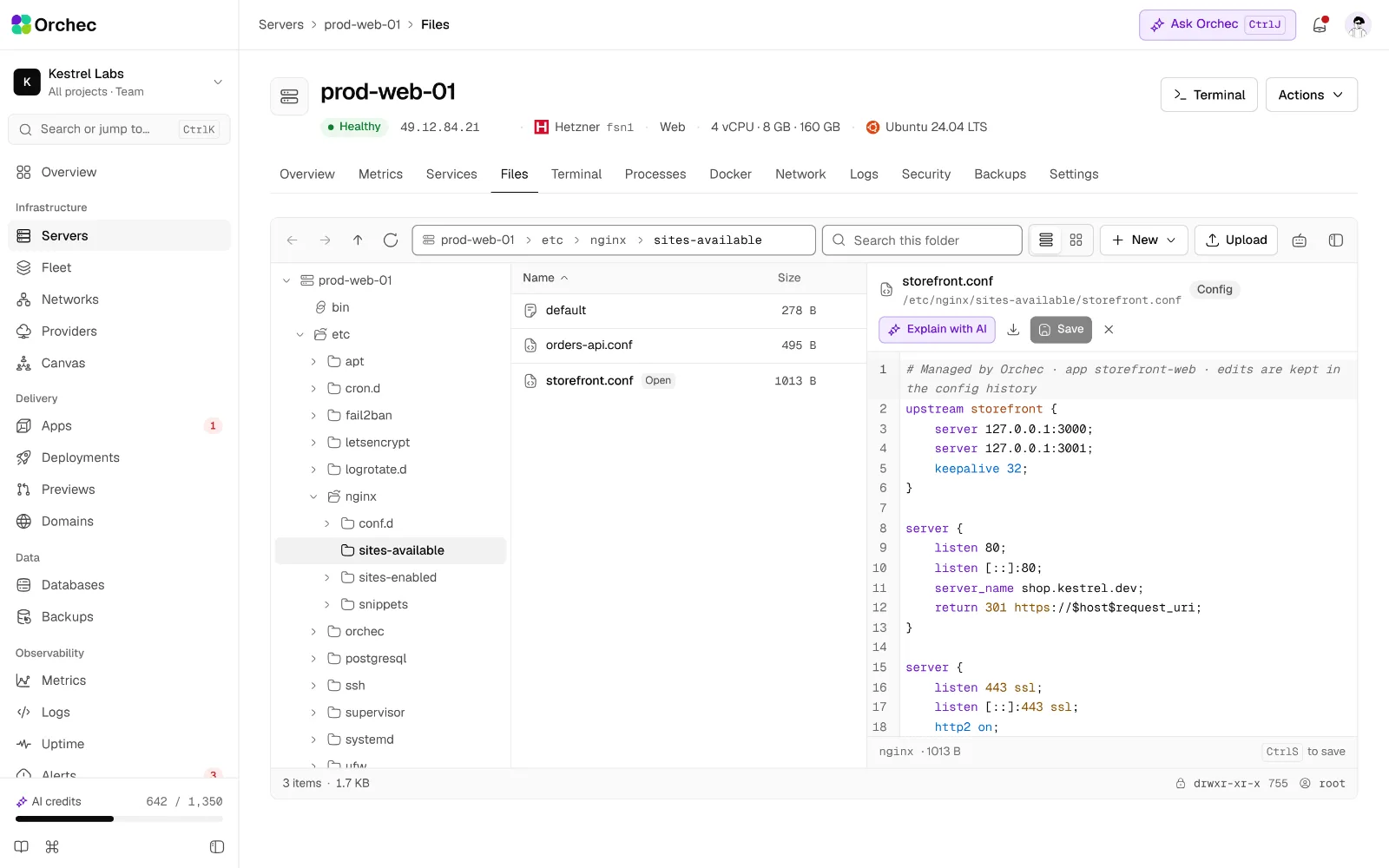1389x868 pixels.
Task: Switch to the Docker tab
Action: [730, 174]
